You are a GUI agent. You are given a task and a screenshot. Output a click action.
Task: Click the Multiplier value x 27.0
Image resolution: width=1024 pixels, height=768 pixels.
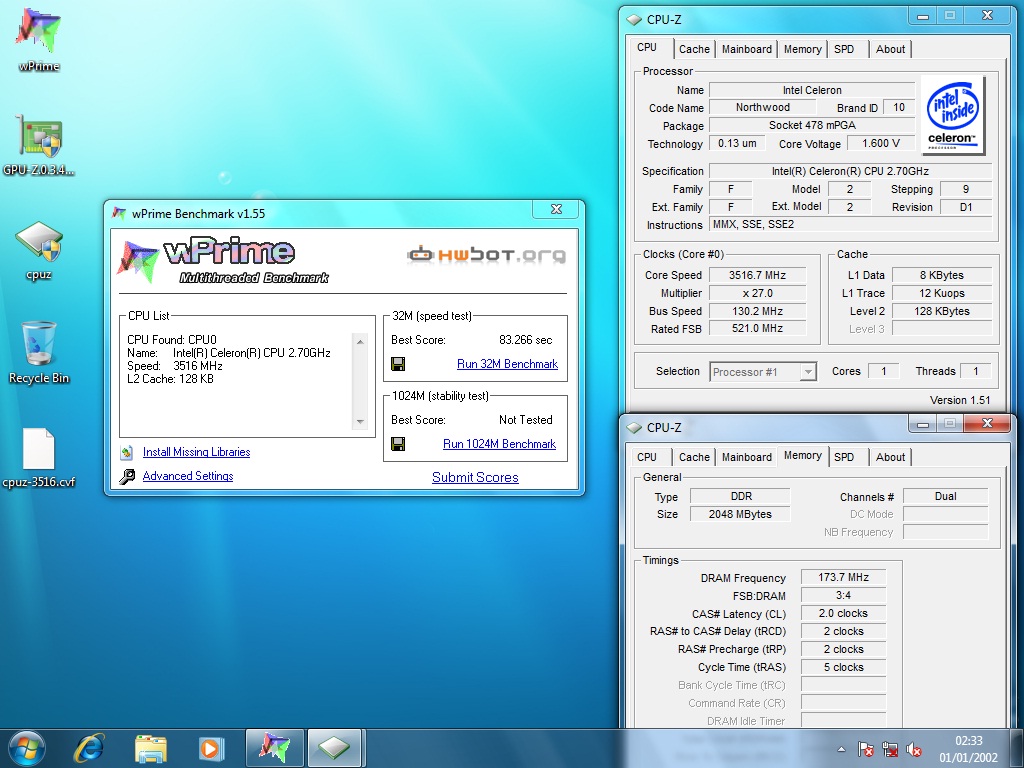tap(758, 293)
